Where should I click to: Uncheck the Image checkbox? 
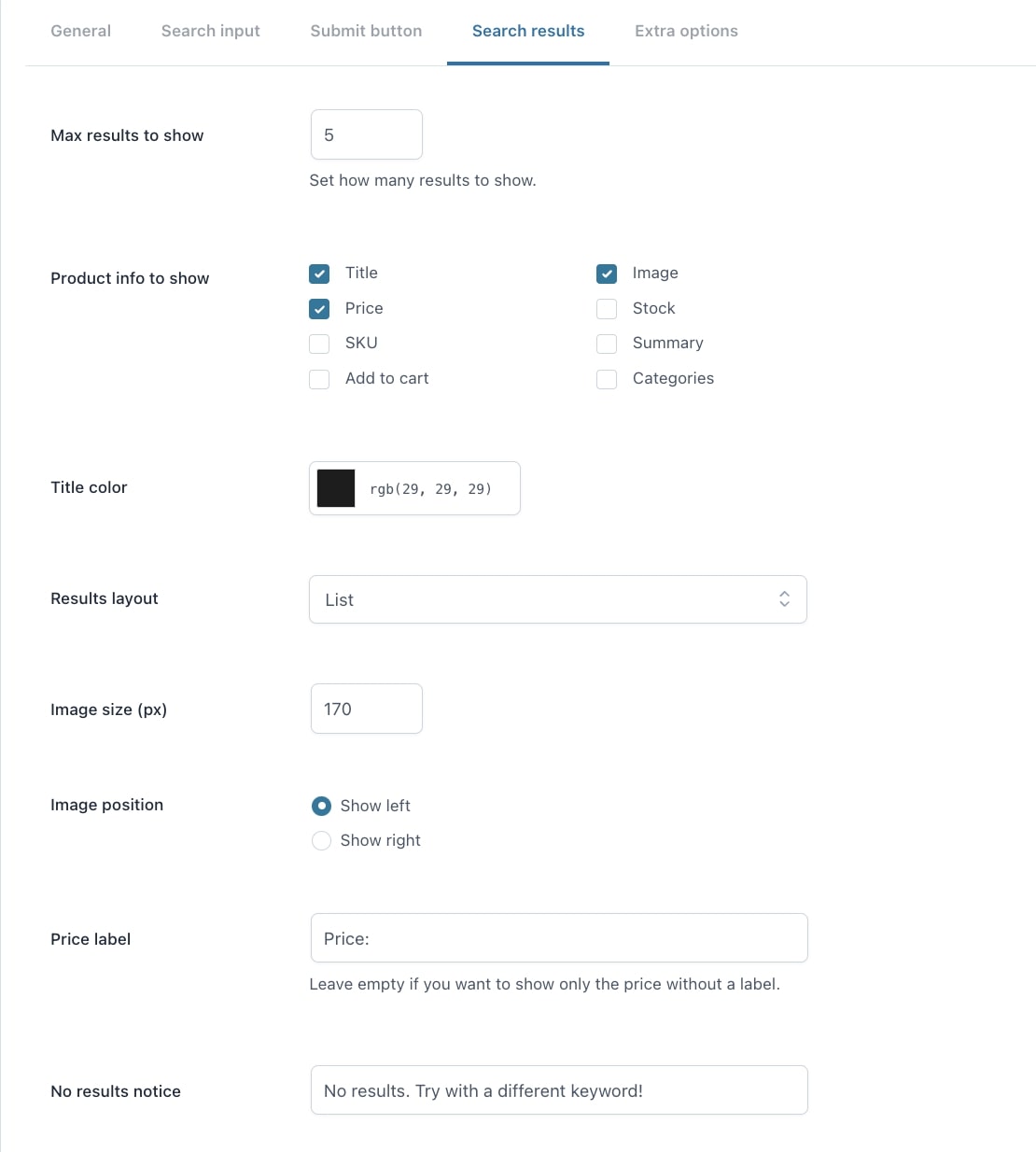pyautogui.click(x=607, y=274)
